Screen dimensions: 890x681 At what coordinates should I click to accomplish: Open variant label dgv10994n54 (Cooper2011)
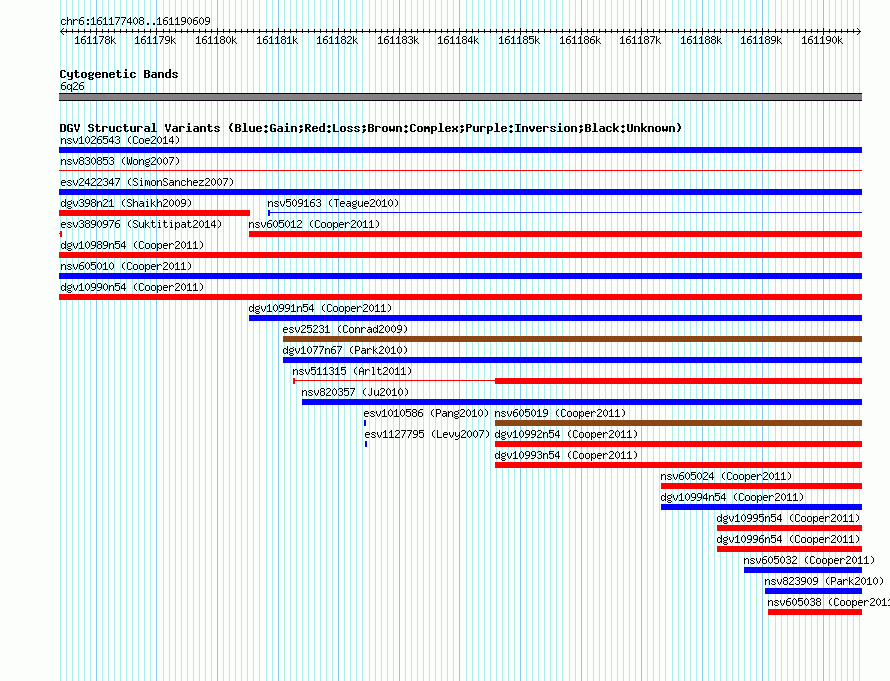[x=732, y=497]
